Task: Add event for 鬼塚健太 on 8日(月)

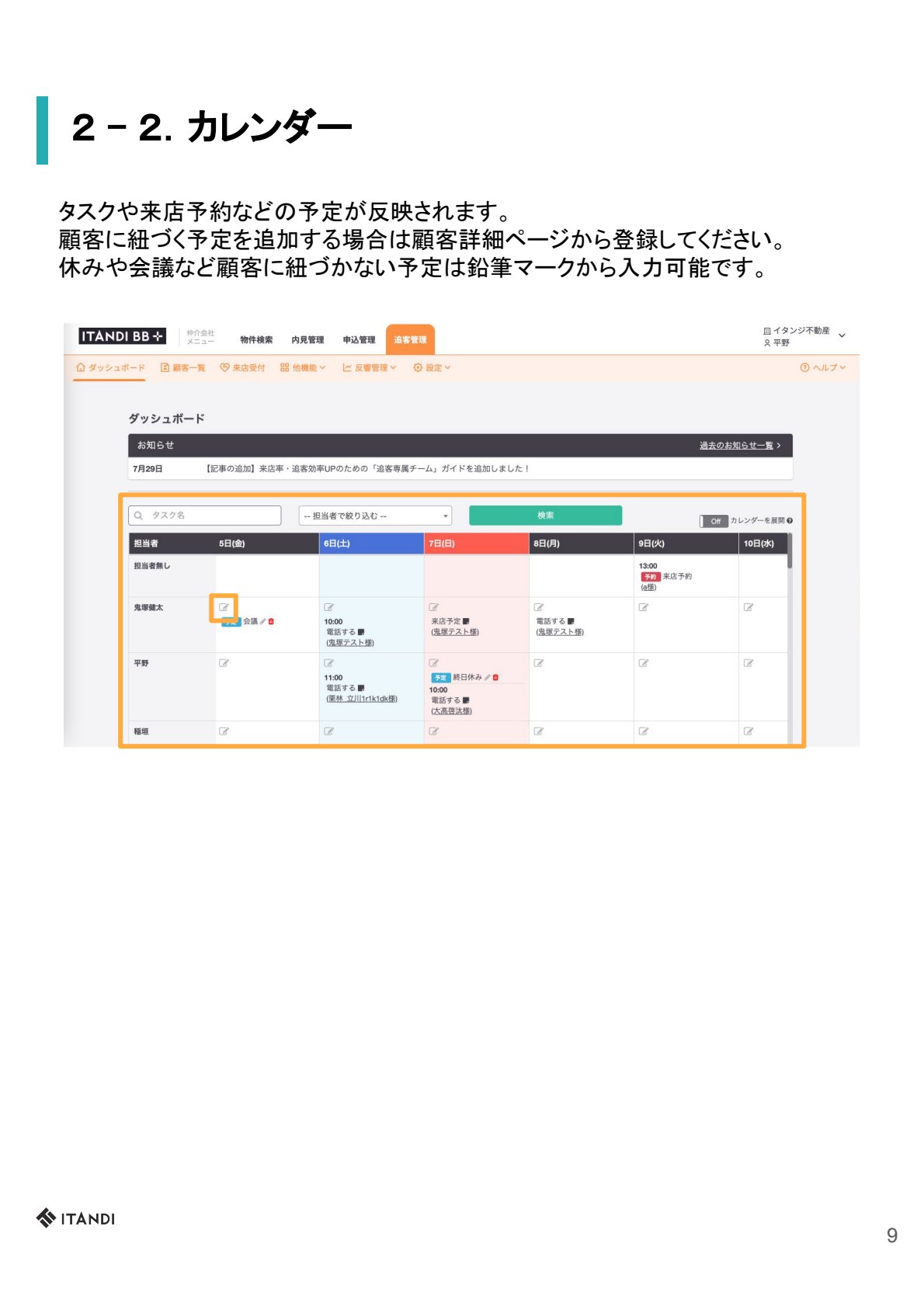Action: pos(538,607)
